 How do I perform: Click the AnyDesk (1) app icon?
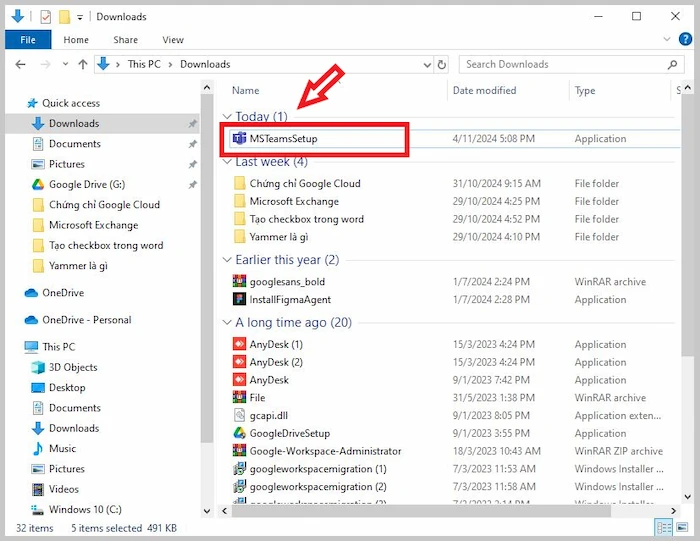point(239,344)
